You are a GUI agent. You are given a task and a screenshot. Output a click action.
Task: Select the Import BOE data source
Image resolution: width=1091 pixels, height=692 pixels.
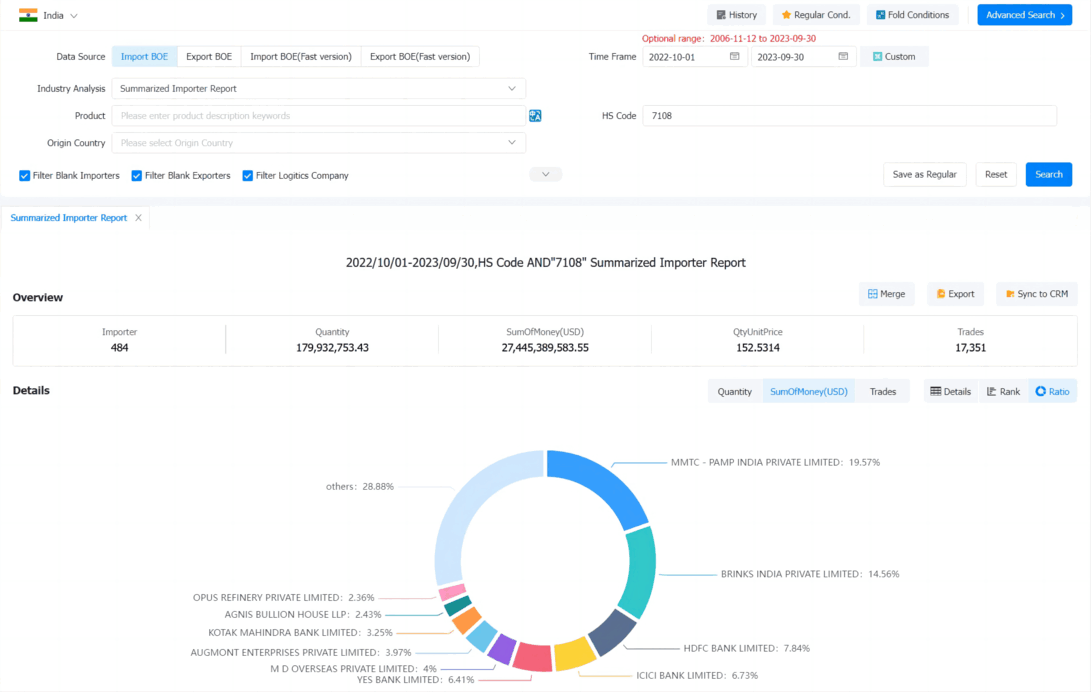coord(145,56)
